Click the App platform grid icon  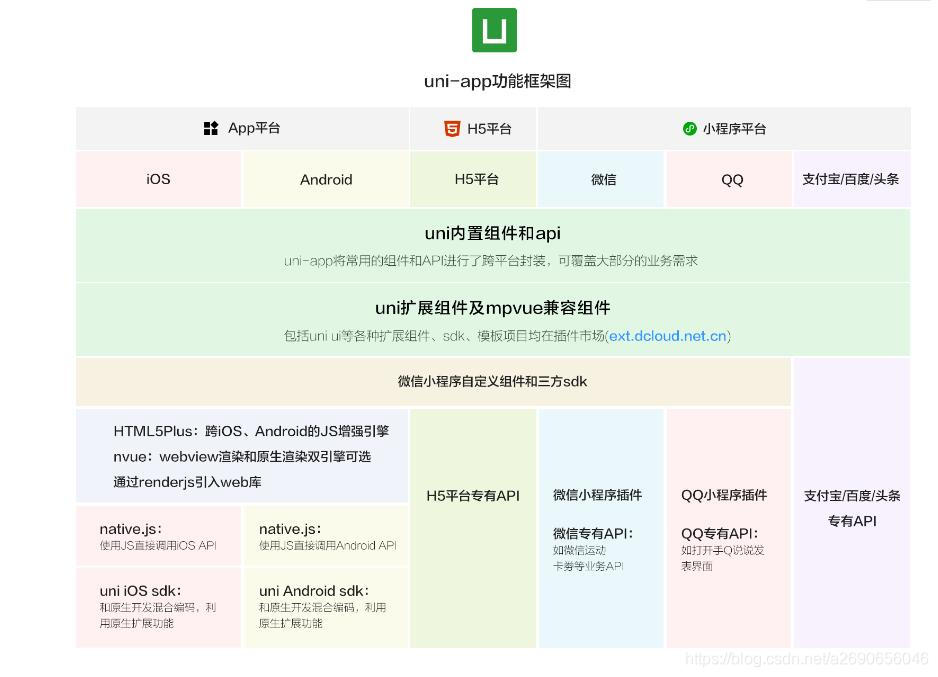coord(211,128)
